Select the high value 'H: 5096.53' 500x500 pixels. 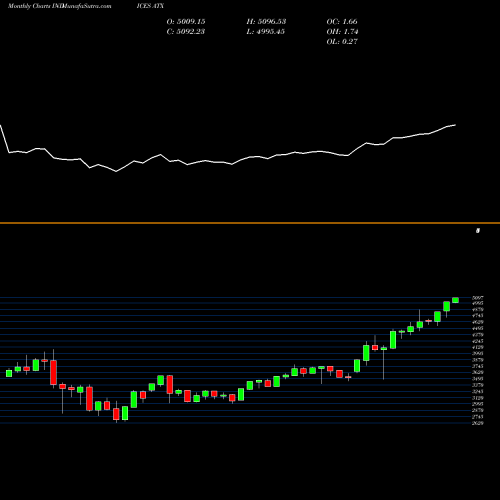(266, 22)
